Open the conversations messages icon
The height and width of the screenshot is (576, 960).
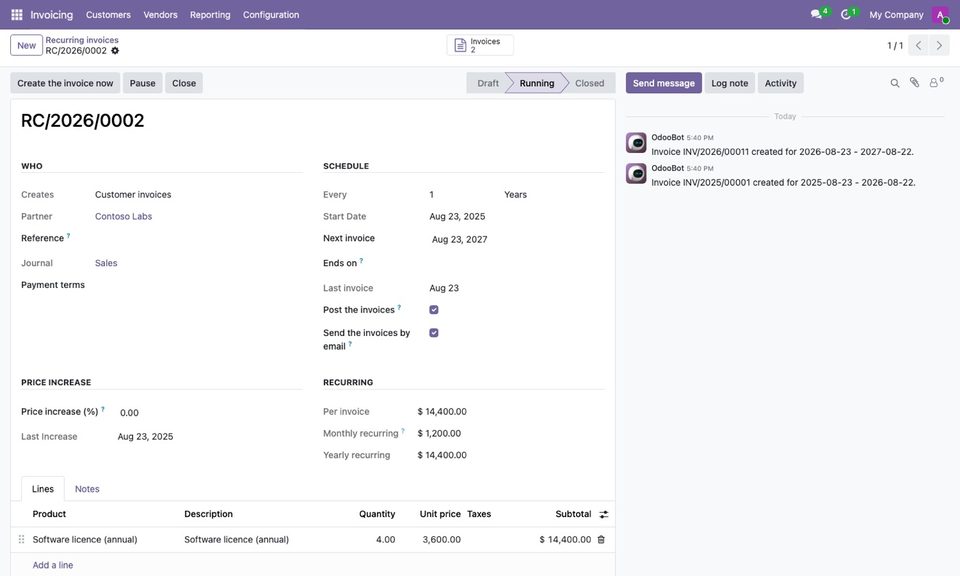[816, 14]
